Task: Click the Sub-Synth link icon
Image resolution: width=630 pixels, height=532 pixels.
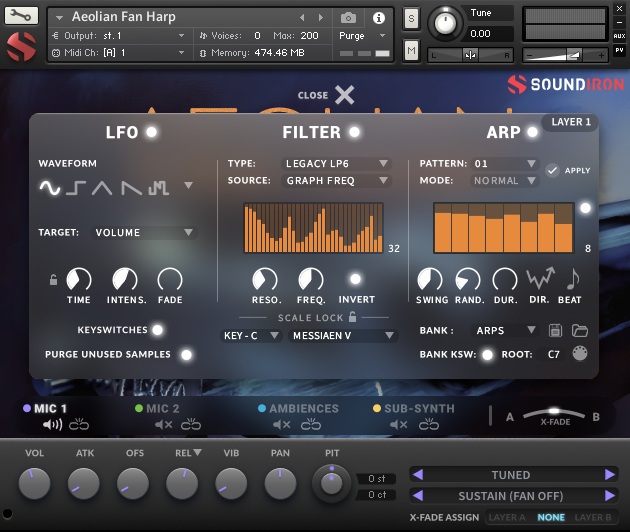Action: tap(429, 424)
